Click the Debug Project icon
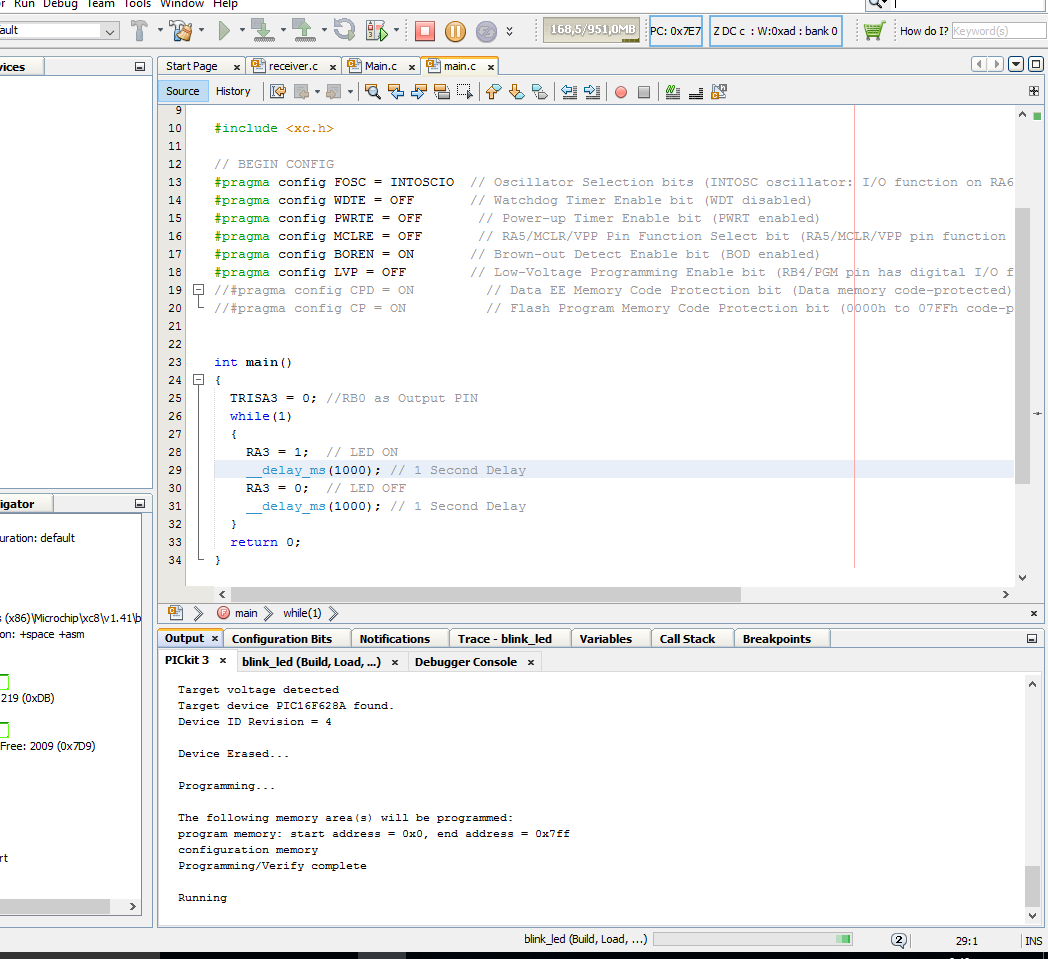 pos(377,31)
